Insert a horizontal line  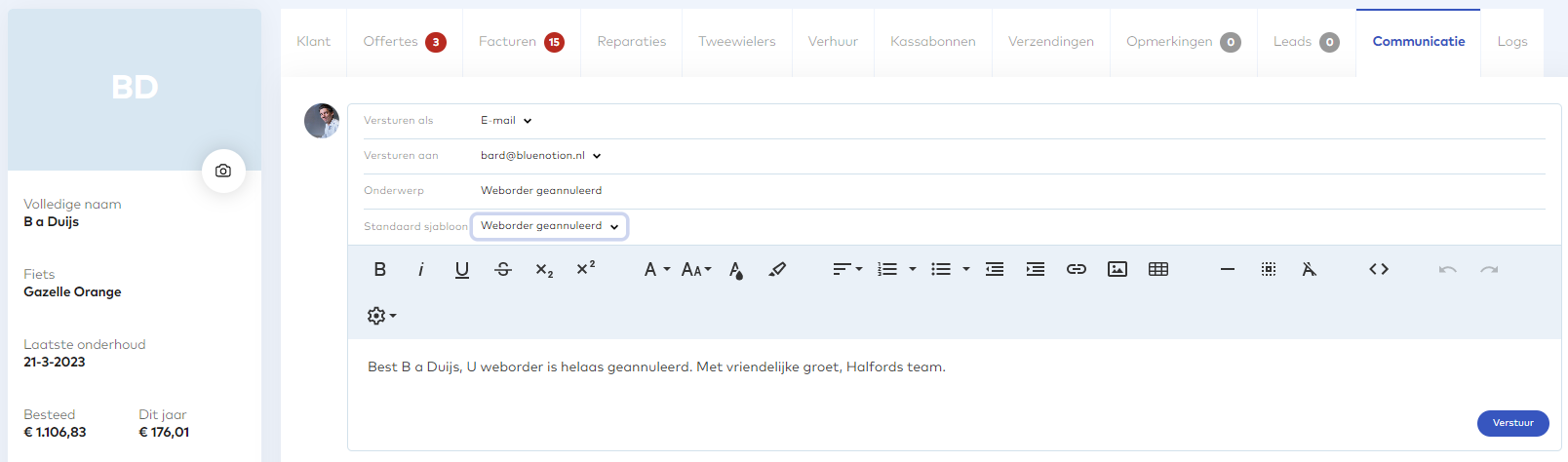(x=1228, y=270)
